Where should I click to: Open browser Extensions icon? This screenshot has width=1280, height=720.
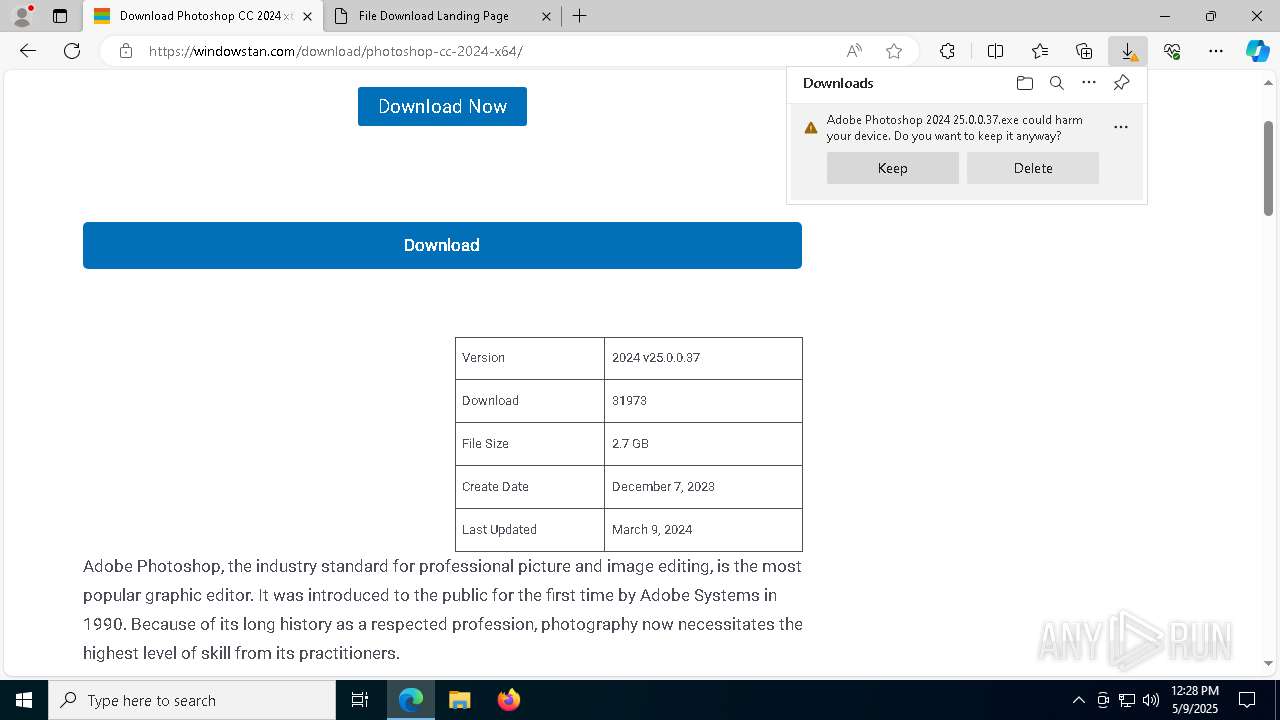[947, 51]
